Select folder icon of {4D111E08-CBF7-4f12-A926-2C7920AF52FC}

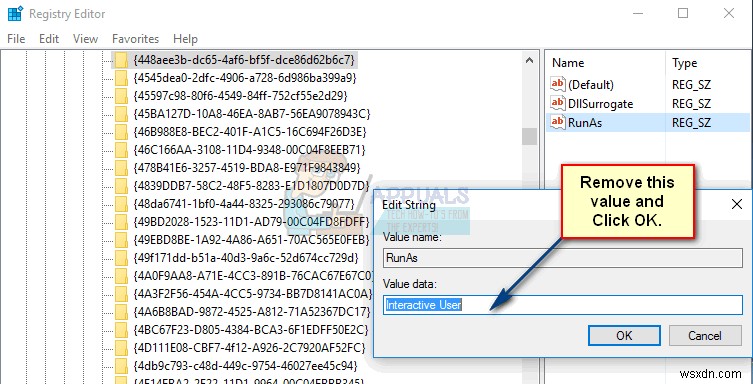coord(121,347)
